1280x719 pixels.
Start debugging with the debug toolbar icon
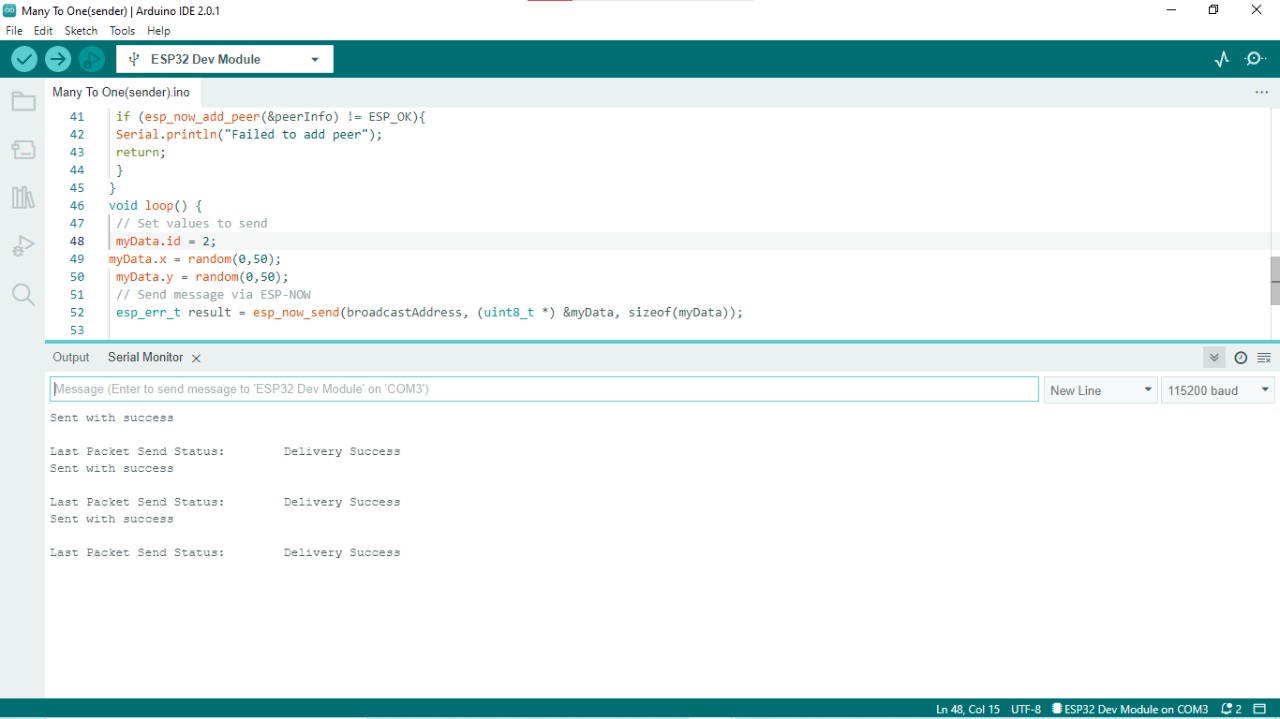(x=92, y=58)
